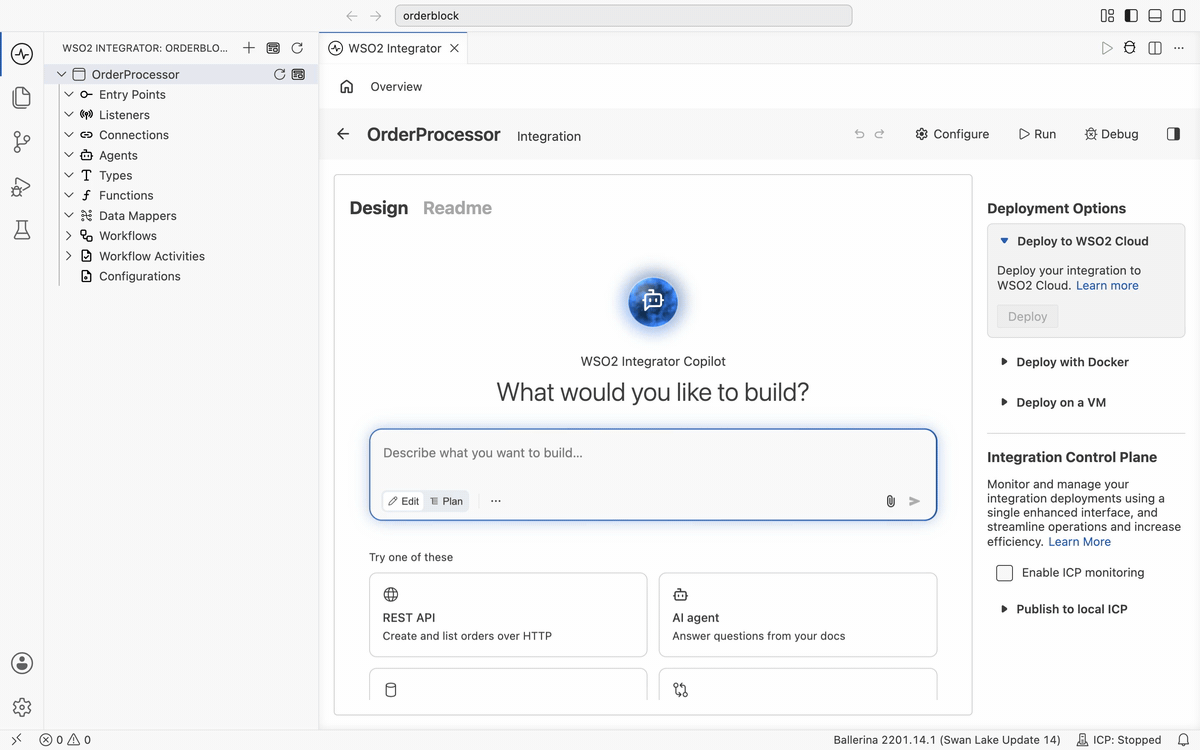
Task: Click the Deploy button
Action: pyautogui.click(x=1027, y=316)
